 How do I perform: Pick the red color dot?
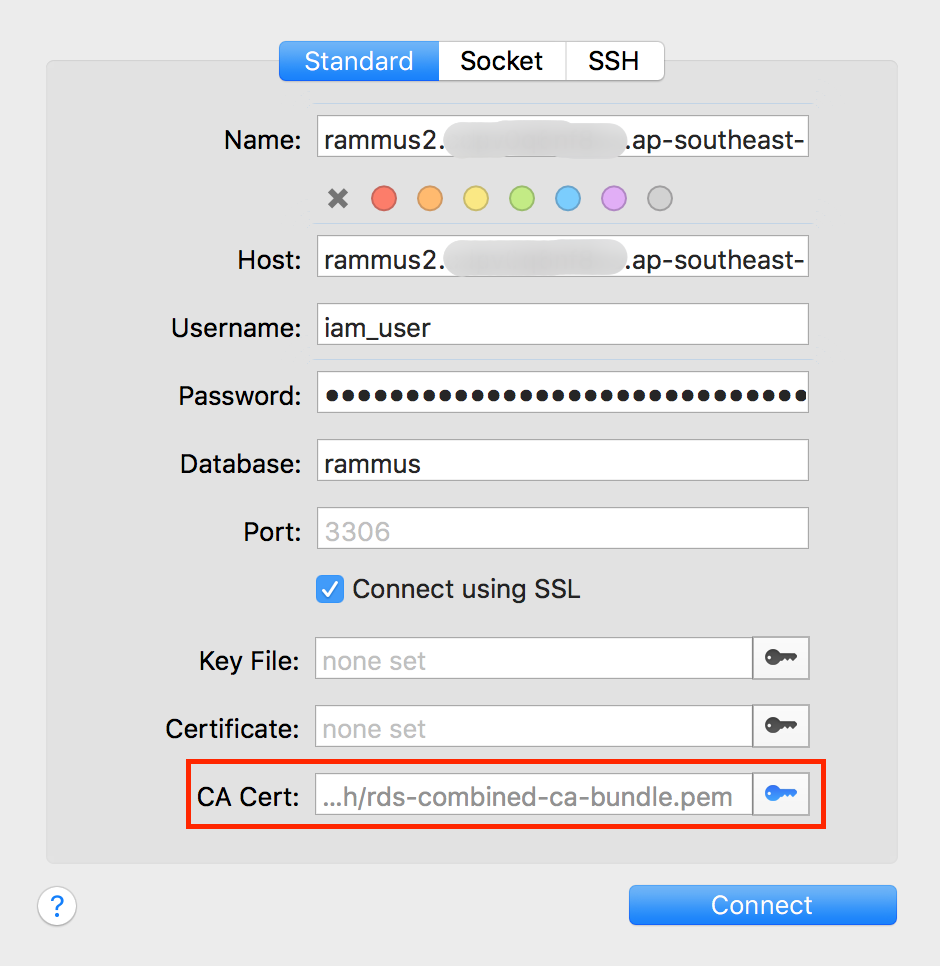(384, 198)
